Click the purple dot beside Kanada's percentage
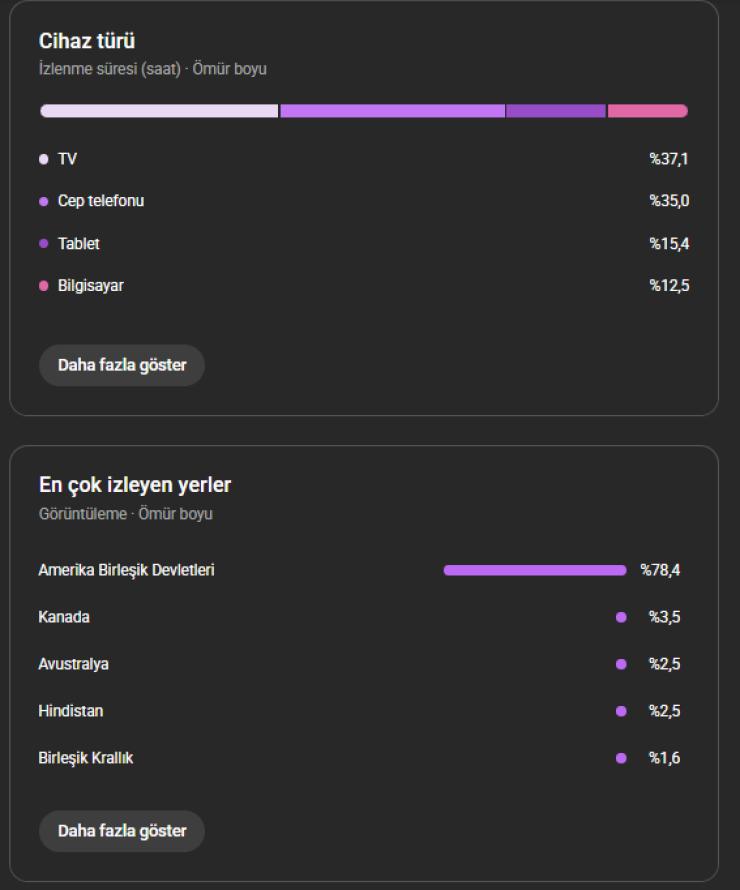Image resolution: width=740 pixels, height=890 pixels. click(x=621, y=617)
